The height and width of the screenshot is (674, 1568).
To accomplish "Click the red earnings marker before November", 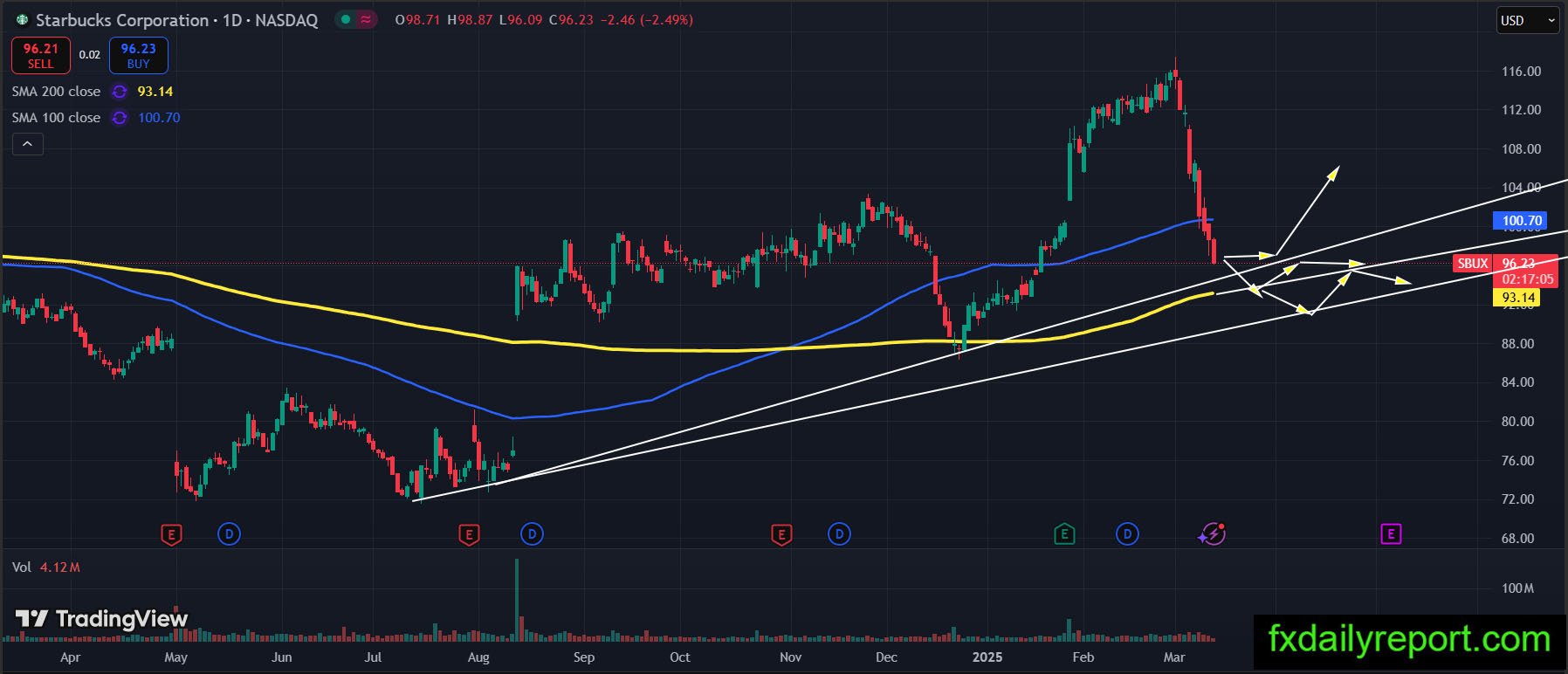I will 781,534.
